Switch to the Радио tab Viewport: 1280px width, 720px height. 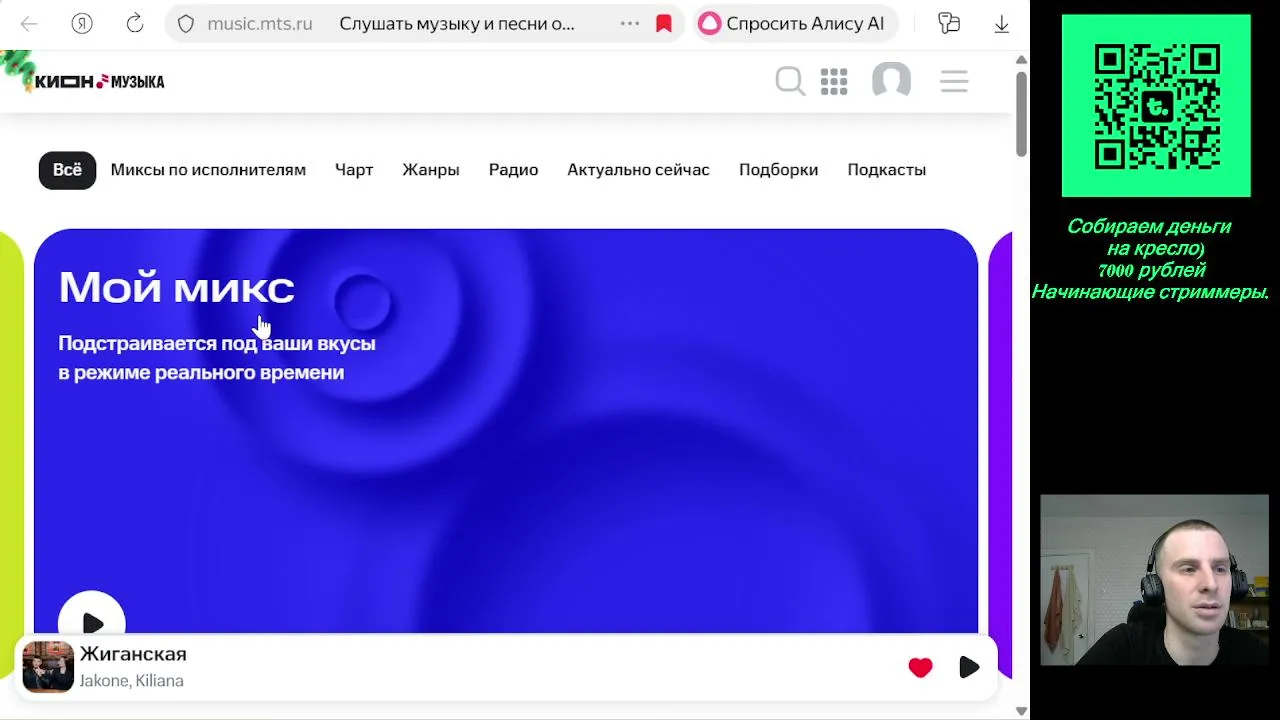[x=513, y=170]
